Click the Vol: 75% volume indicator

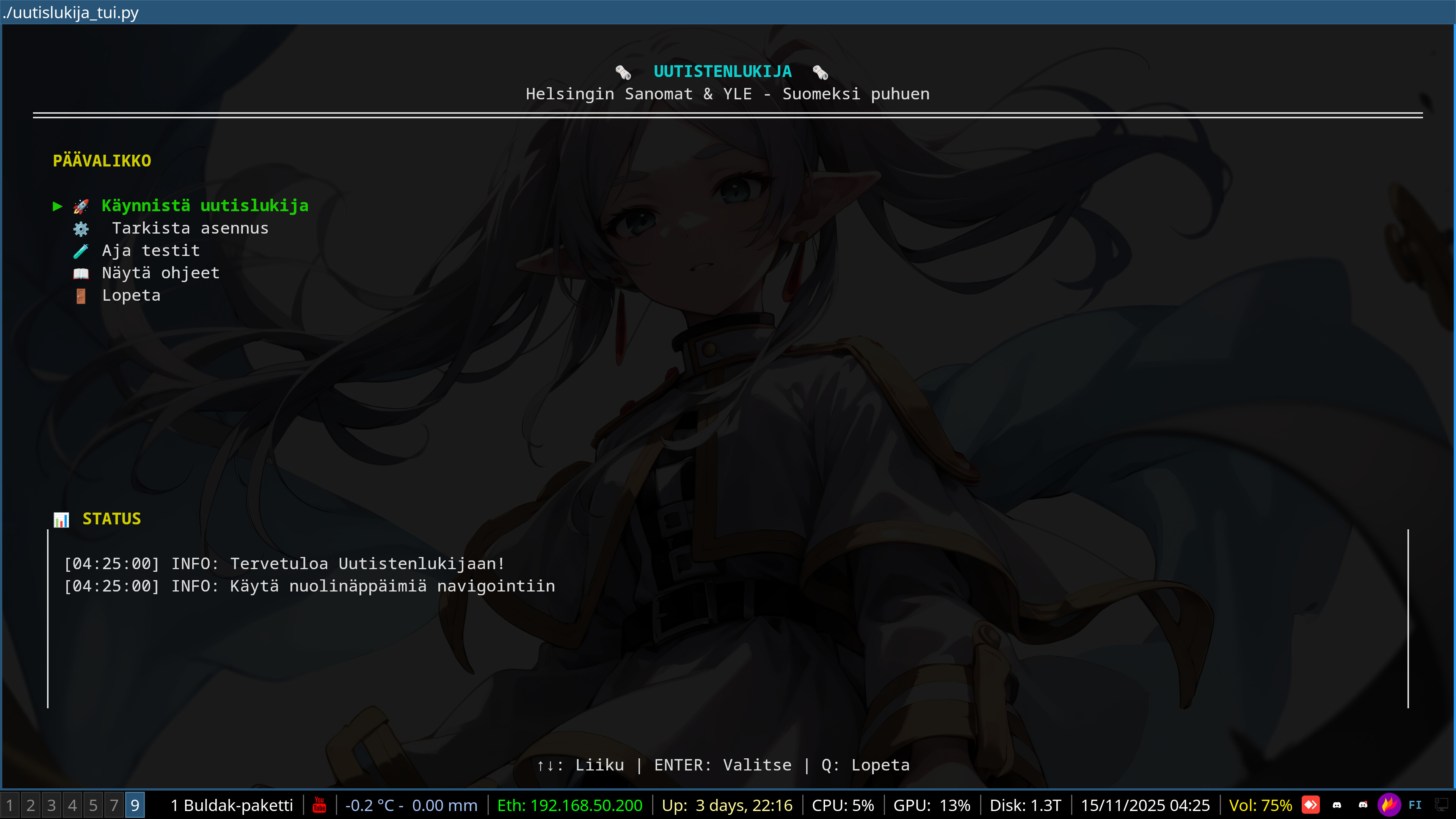(1260, 805)
